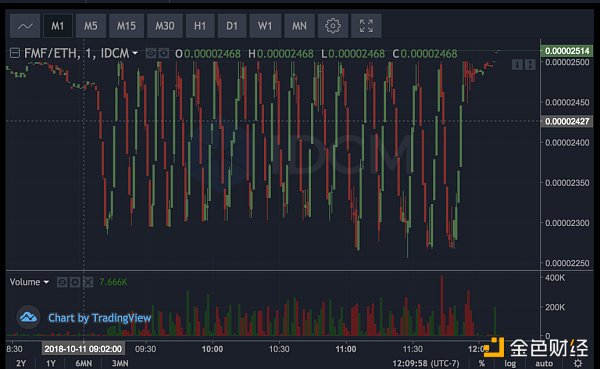Toggle log scale on price axis
This screenshot has height=369, width=600.
510,363
